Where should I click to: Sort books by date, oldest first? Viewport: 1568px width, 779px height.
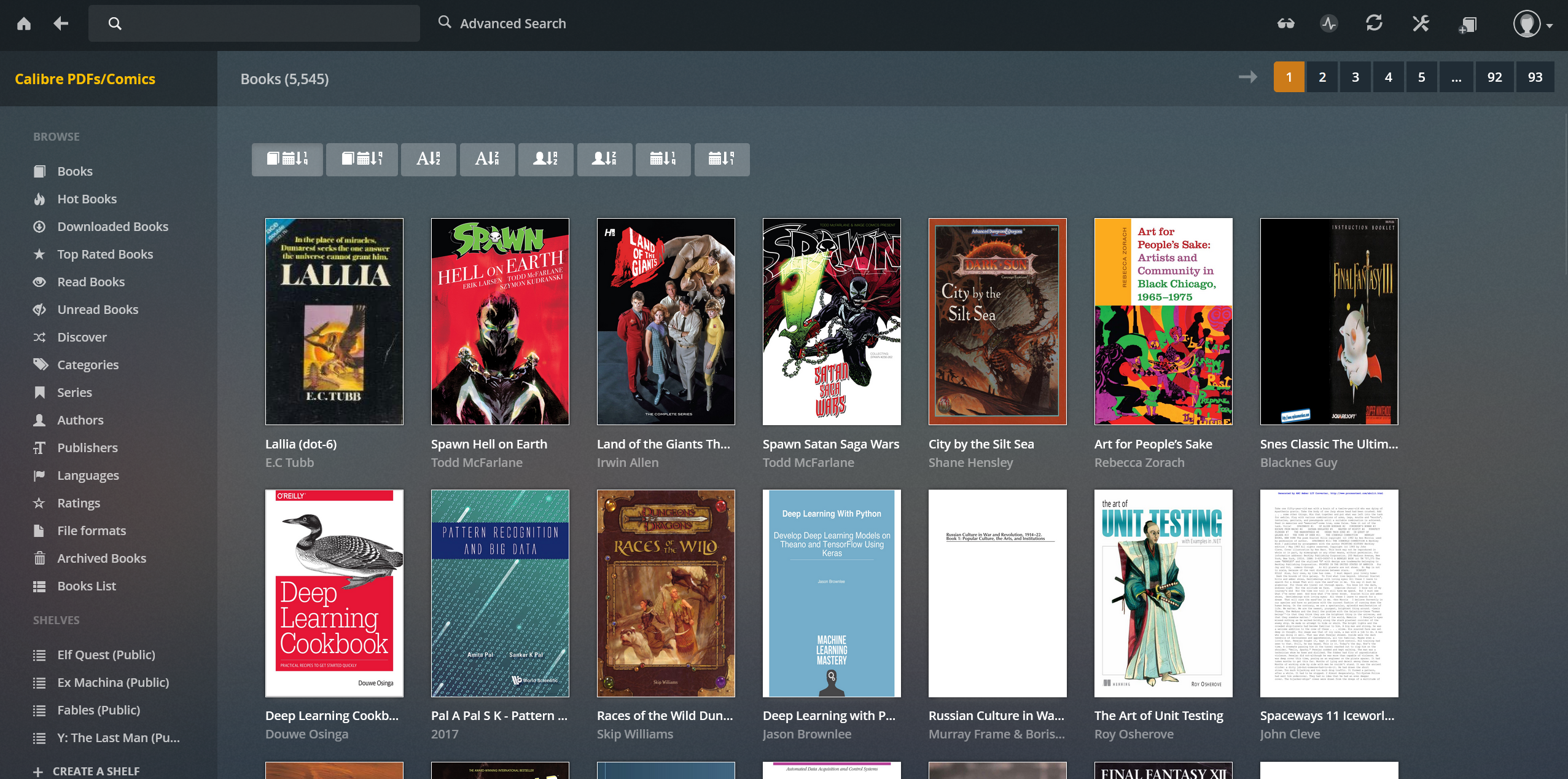tap(362, 159)
